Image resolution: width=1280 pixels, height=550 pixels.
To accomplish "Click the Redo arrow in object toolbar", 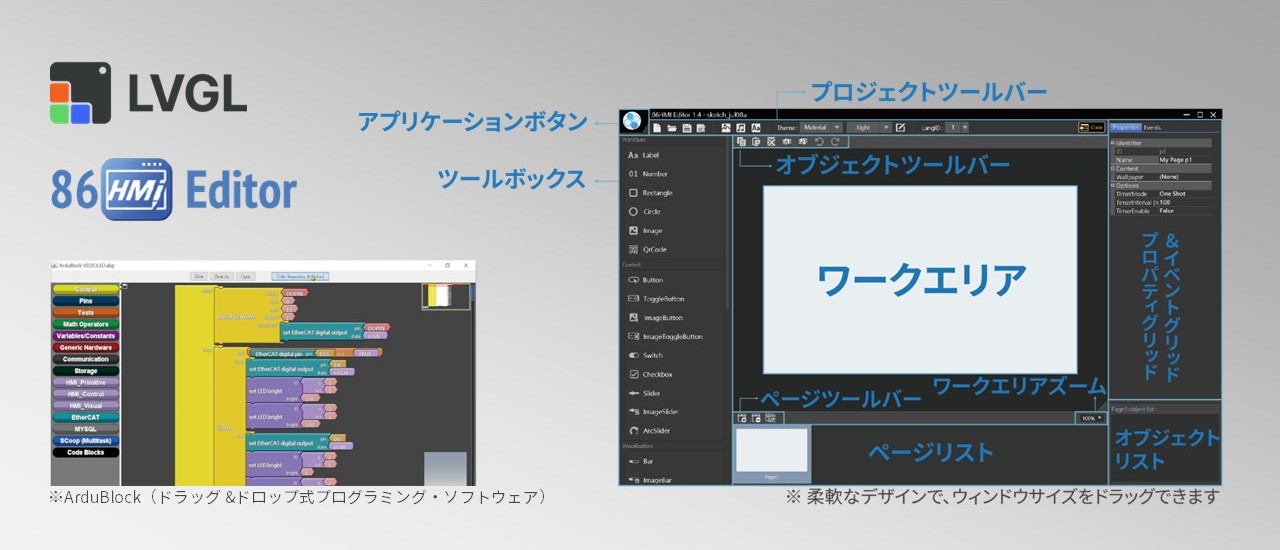I will point(835,142).
